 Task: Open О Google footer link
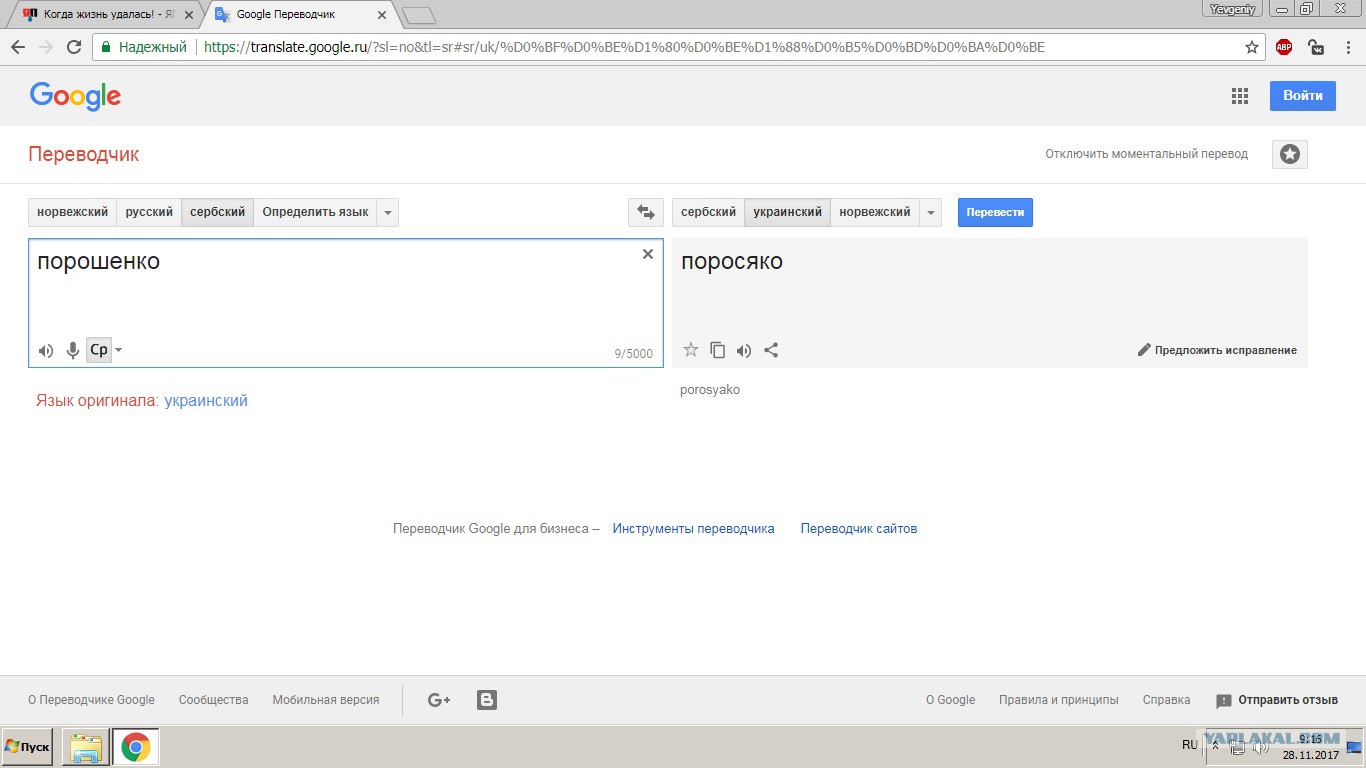950,700
